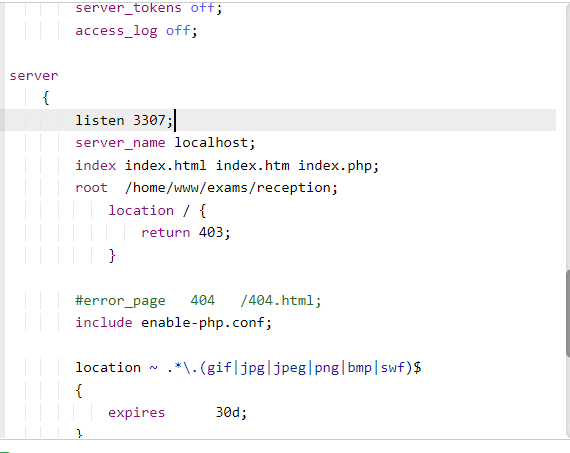This screenshot has width=570, height=453.
Task: Click the commented '#error_page 404 /404.html;' line
Action: point(198,301)
